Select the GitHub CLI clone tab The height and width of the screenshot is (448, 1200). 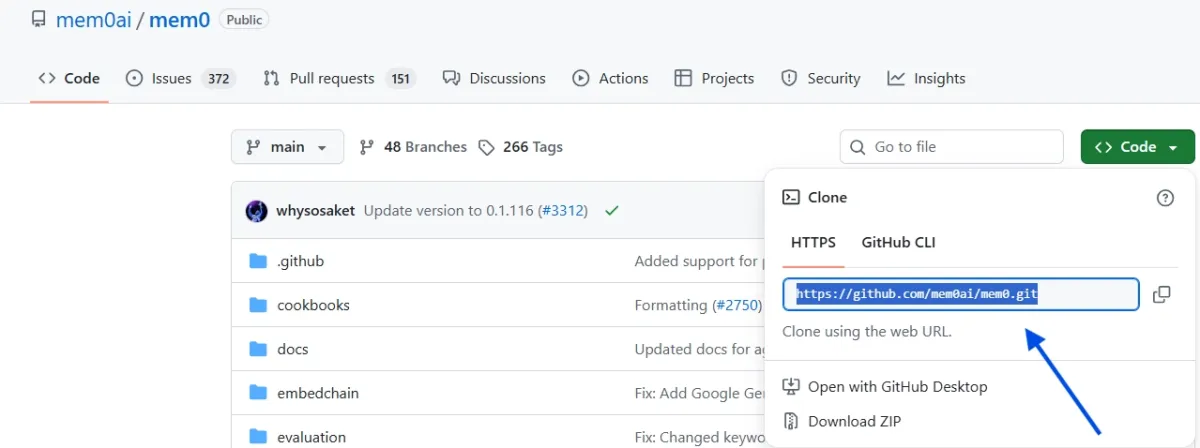coord(898,243)
